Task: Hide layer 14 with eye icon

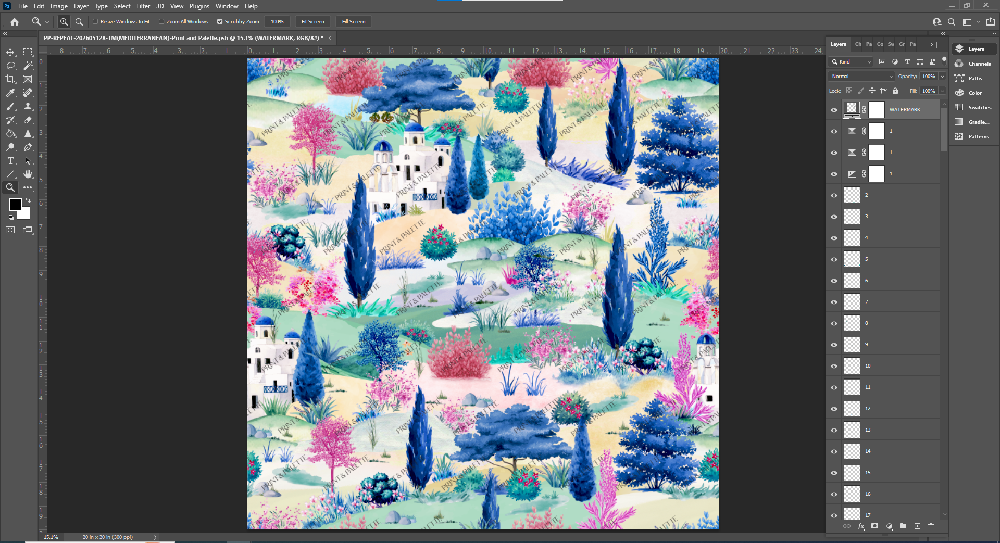Action: [x=834, y=451]
